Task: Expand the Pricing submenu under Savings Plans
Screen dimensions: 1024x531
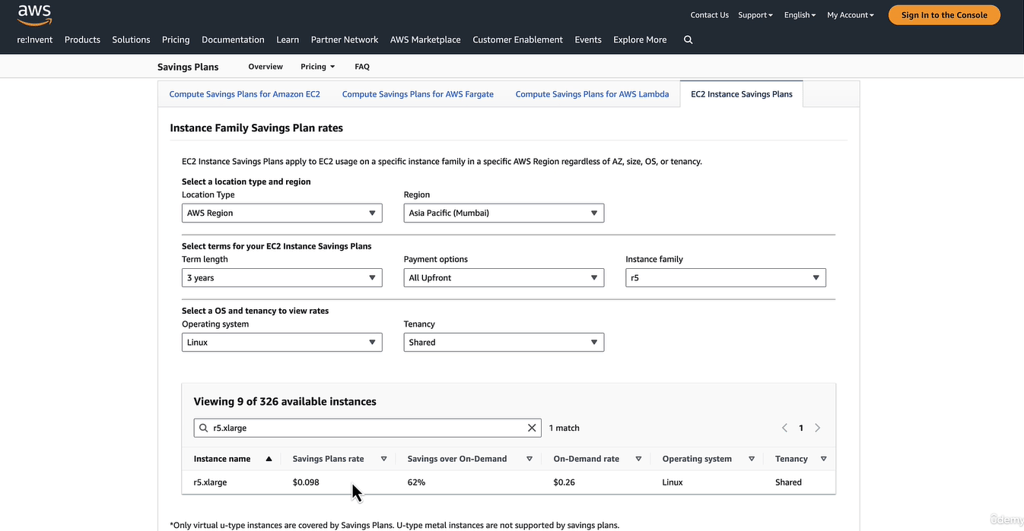Action: pyautogui.click(x=317, y=67)
